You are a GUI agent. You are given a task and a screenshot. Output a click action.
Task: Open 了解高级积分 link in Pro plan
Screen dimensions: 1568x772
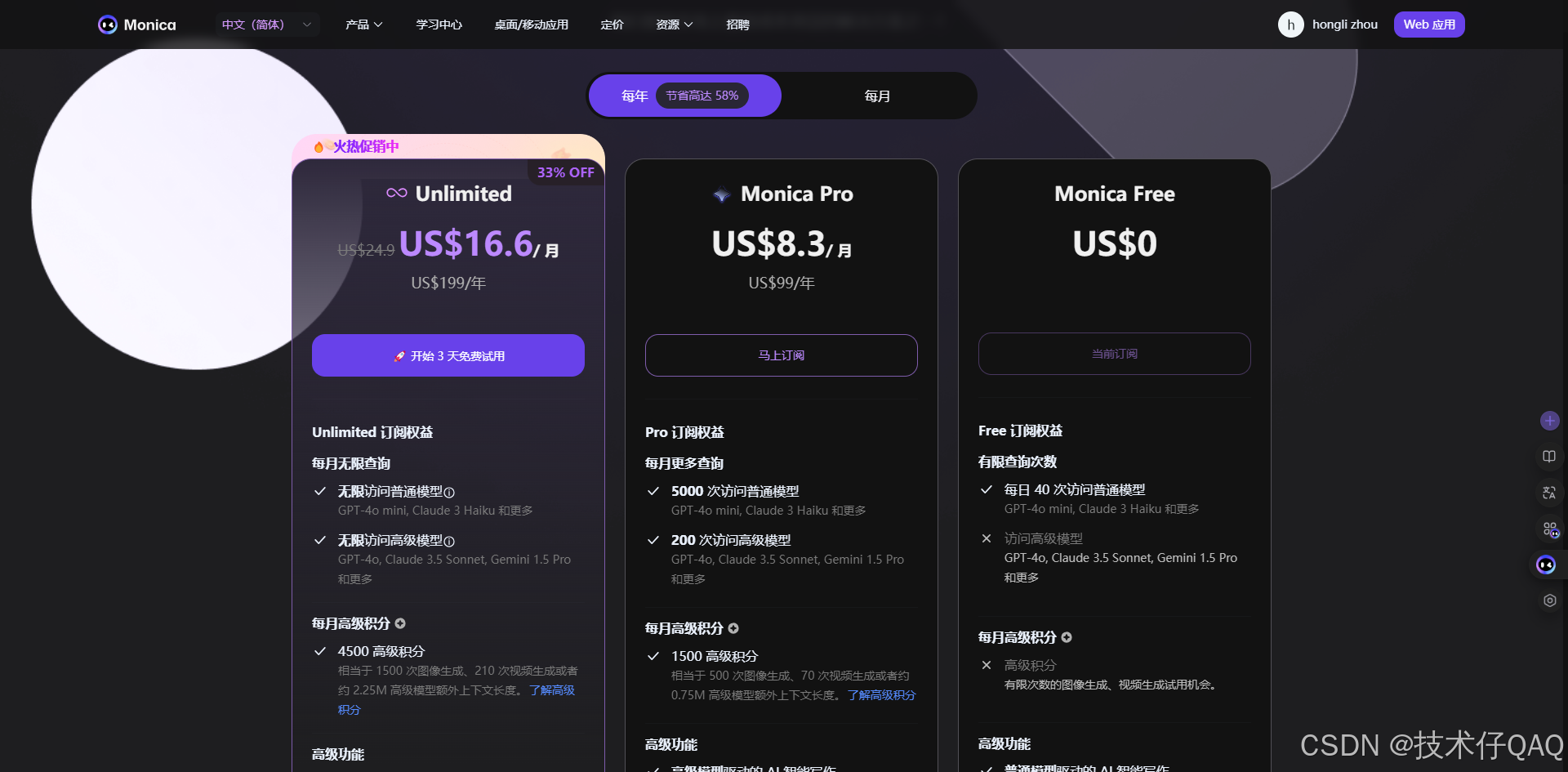click(x=881, y=695)
